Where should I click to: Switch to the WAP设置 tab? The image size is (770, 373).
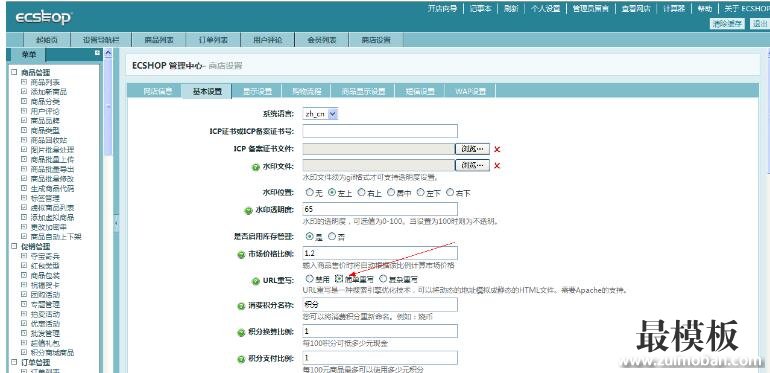(470, 91)
